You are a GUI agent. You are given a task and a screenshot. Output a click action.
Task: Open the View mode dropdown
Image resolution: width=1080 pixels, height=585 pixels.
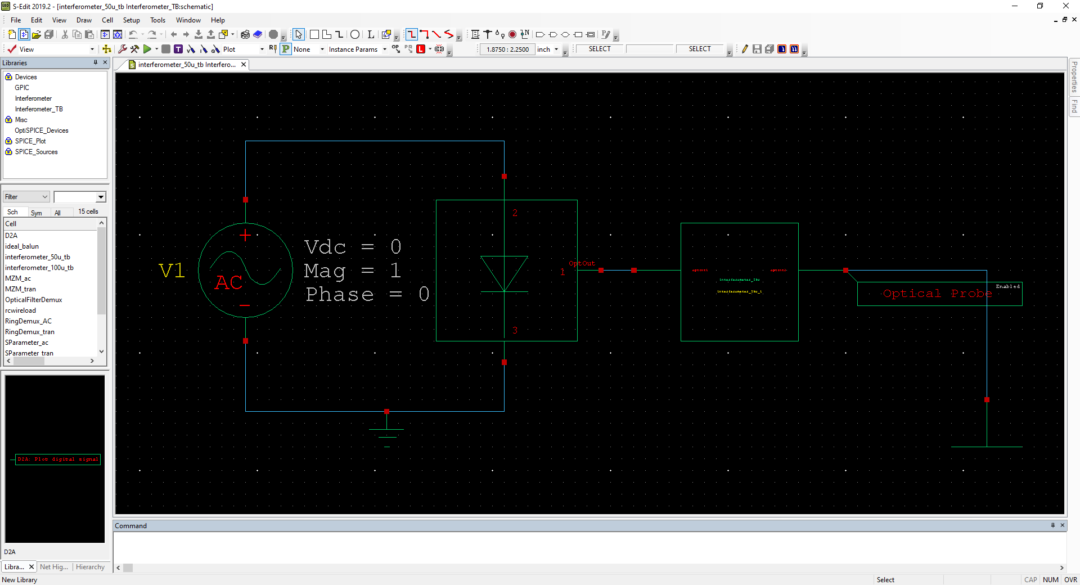coord(93,49)
